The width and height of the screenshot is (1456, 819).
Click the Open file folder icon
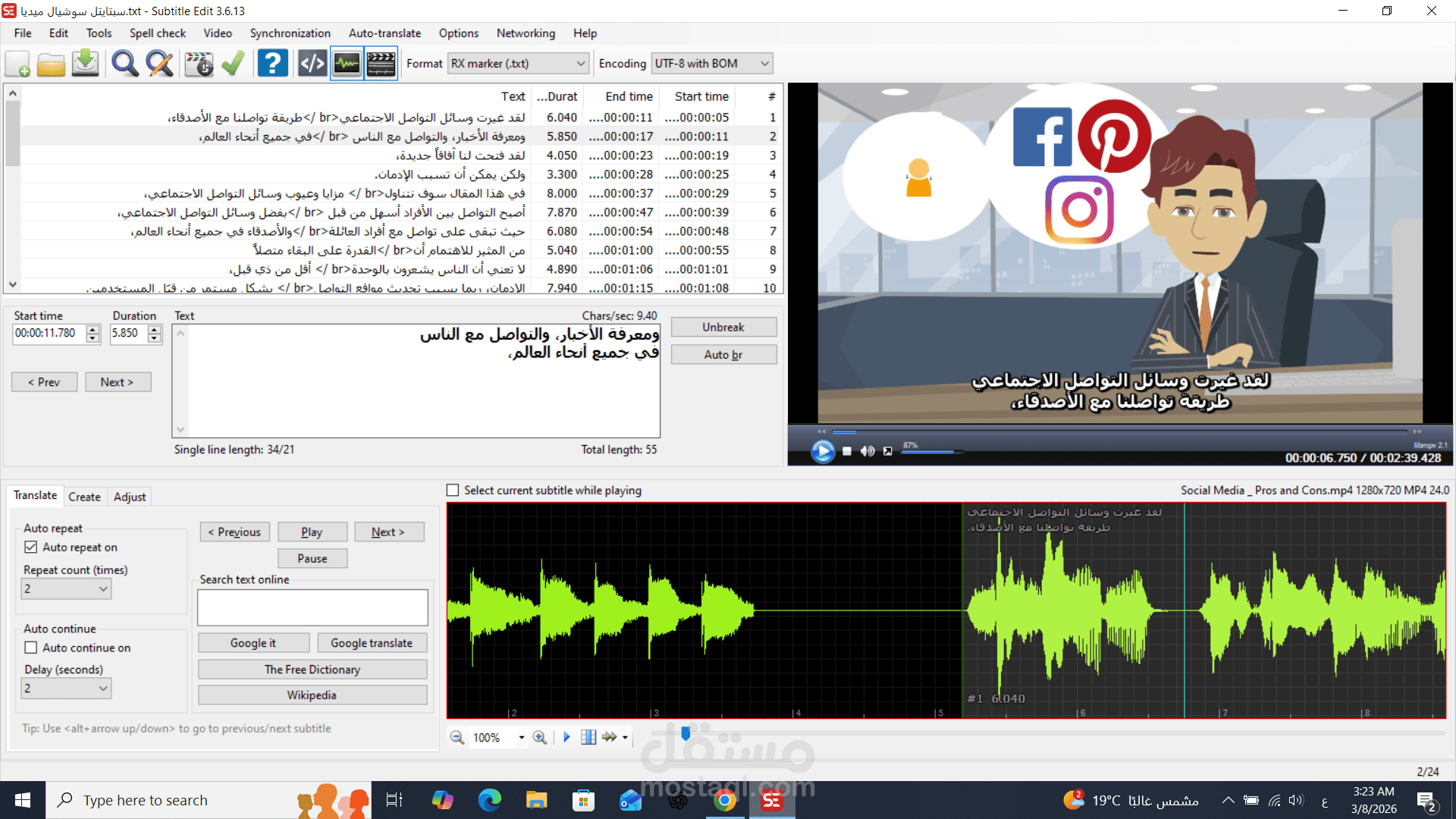coord(51,64)
